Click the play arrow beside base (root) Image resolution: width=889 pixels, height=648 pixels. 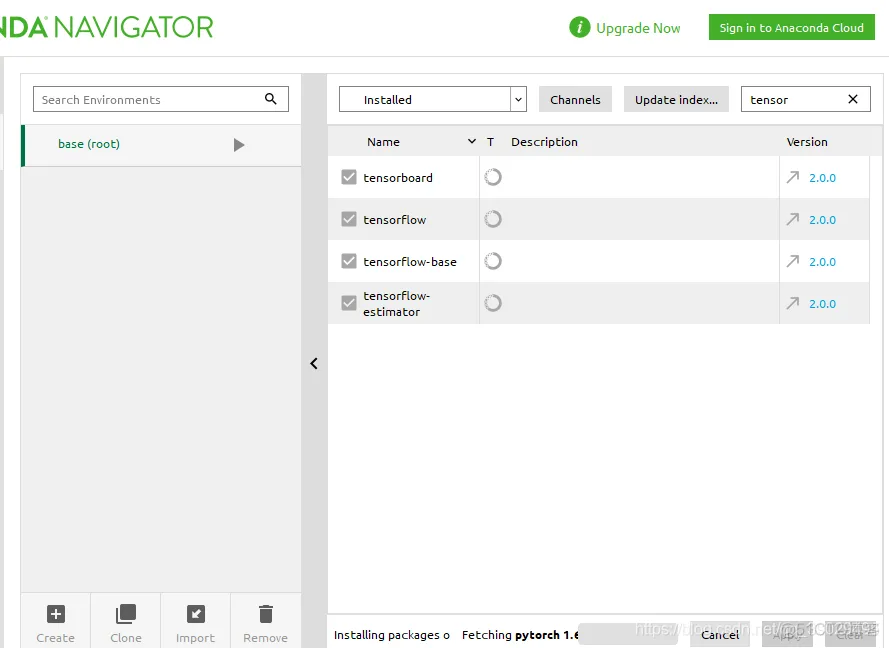tap(239, 145)
